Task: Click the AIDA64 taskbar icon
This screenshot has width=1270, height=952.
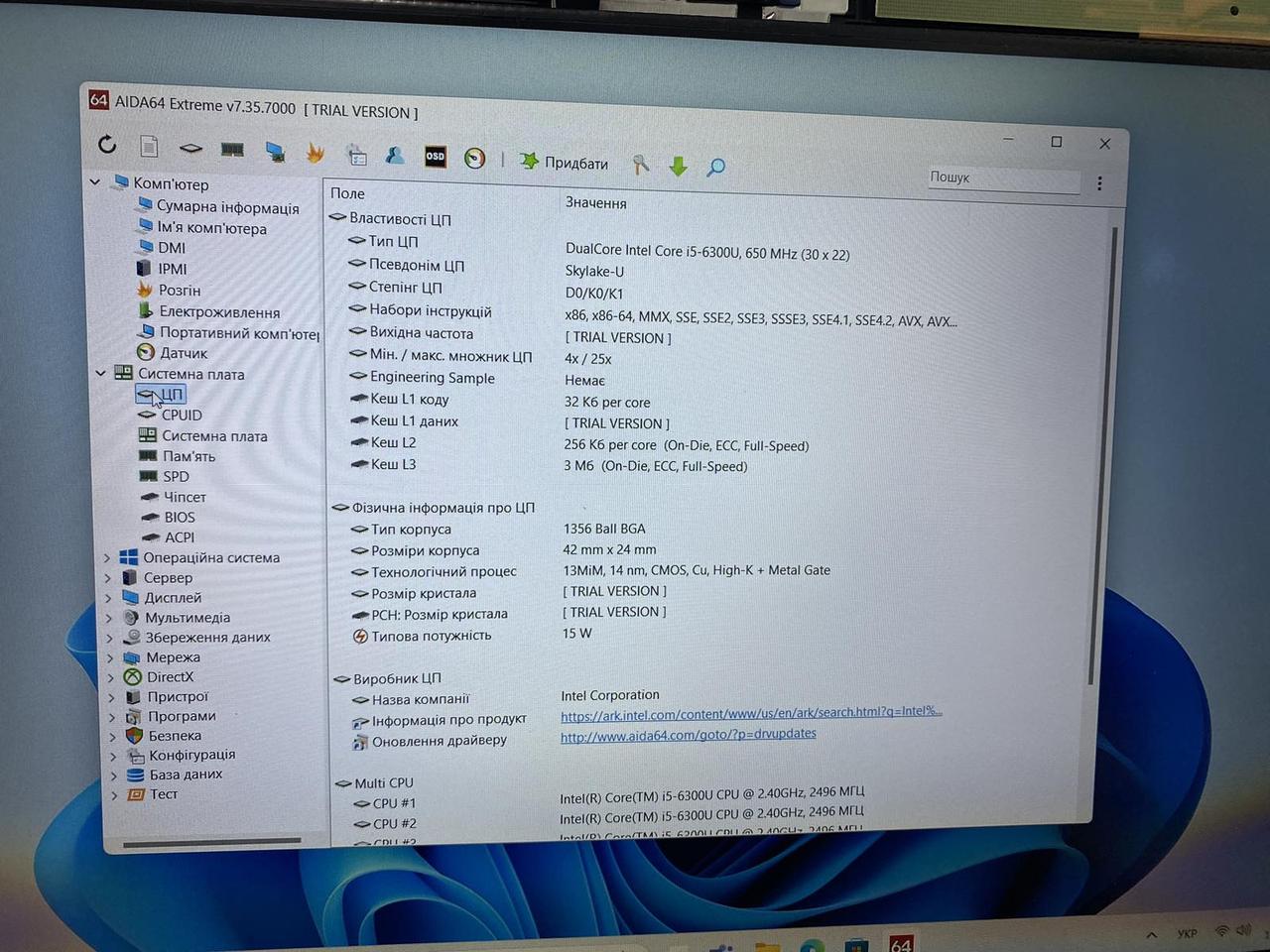Action: pos(901,943)
